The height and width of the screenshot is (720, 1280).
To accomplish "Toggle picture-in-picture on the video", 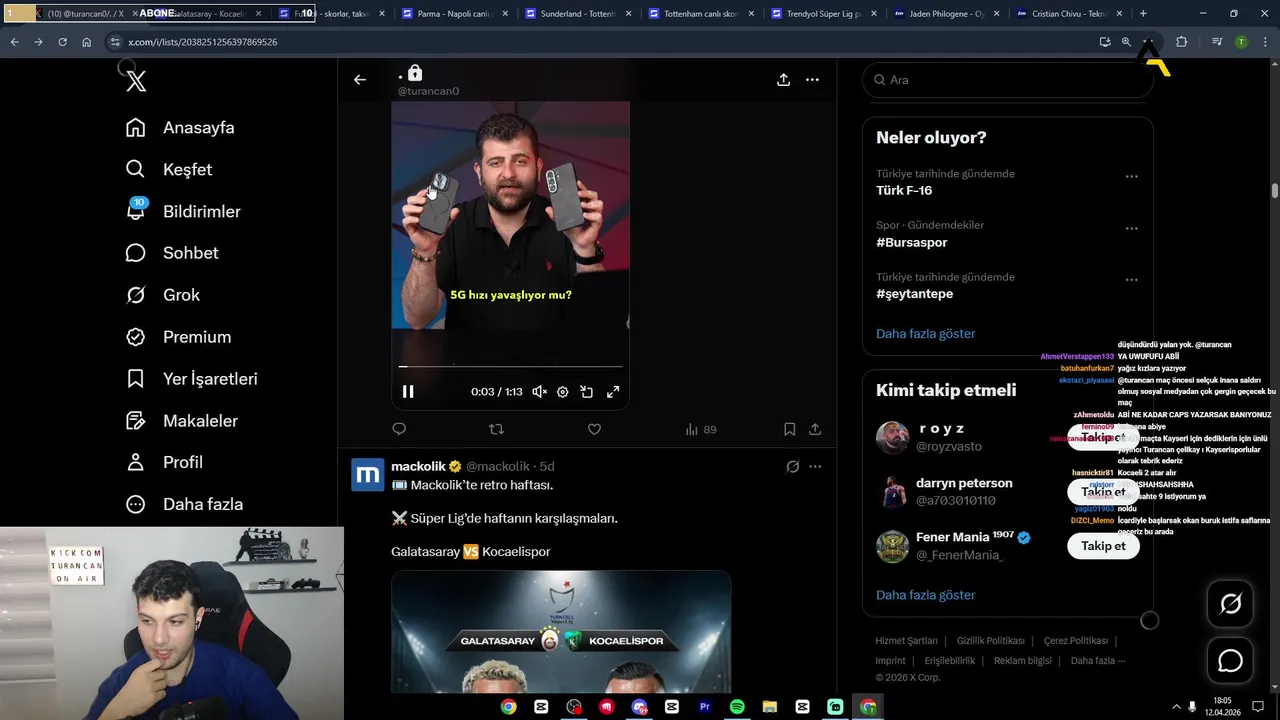I will click(587, 392).
